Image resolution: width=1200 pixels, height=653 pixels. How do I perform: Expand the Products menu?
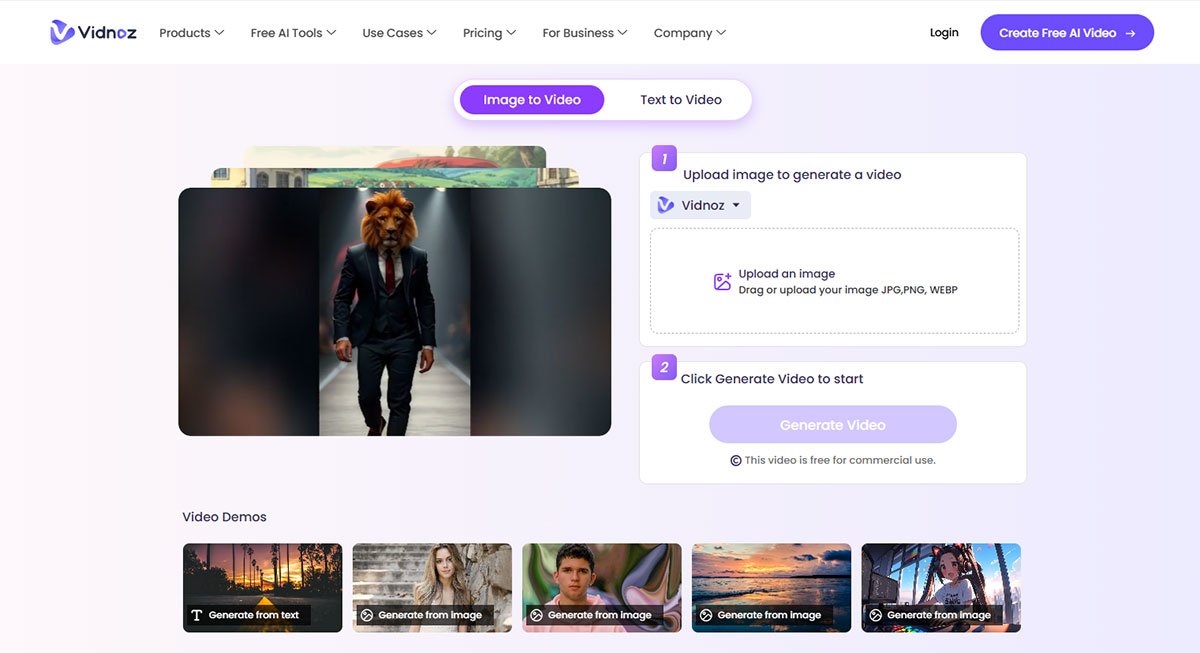[192, 33]
